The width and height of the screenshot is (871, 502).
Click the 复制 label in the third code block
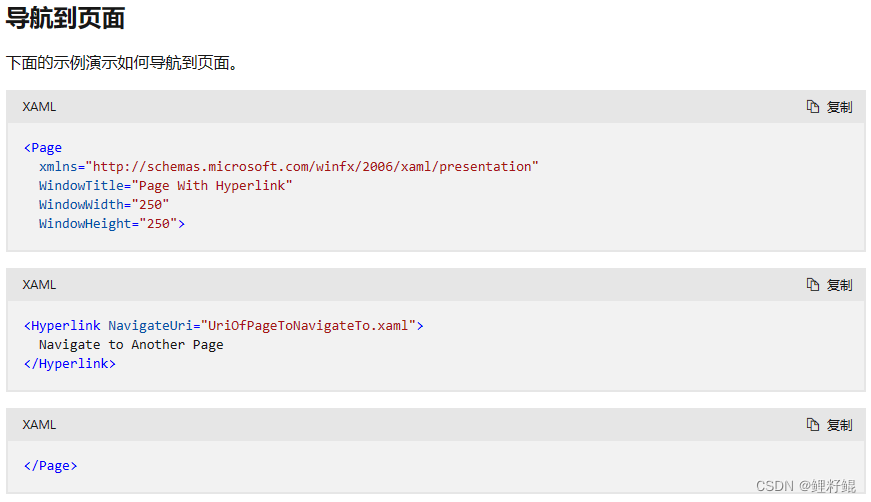(839, 425)
